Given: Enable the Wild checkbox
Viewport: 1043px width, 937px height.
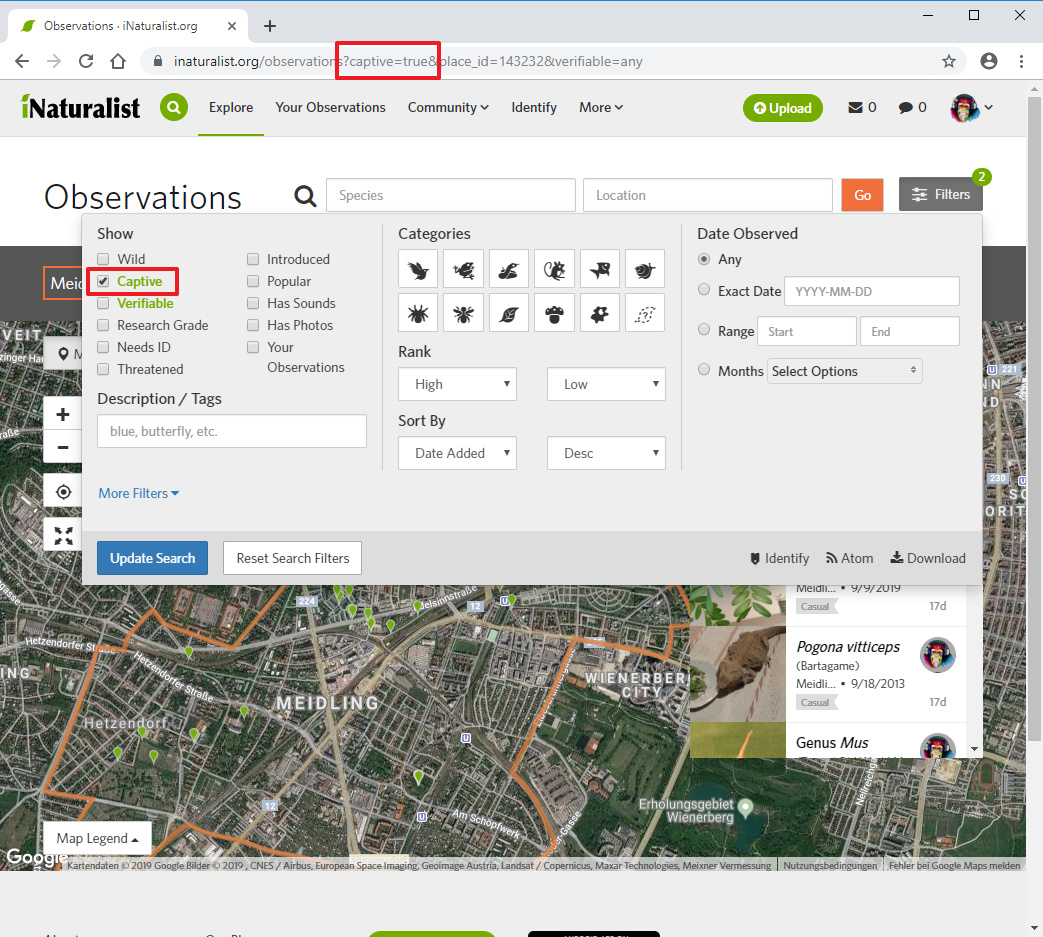Looking at the screenshot, I should click(x=103, y=259).
